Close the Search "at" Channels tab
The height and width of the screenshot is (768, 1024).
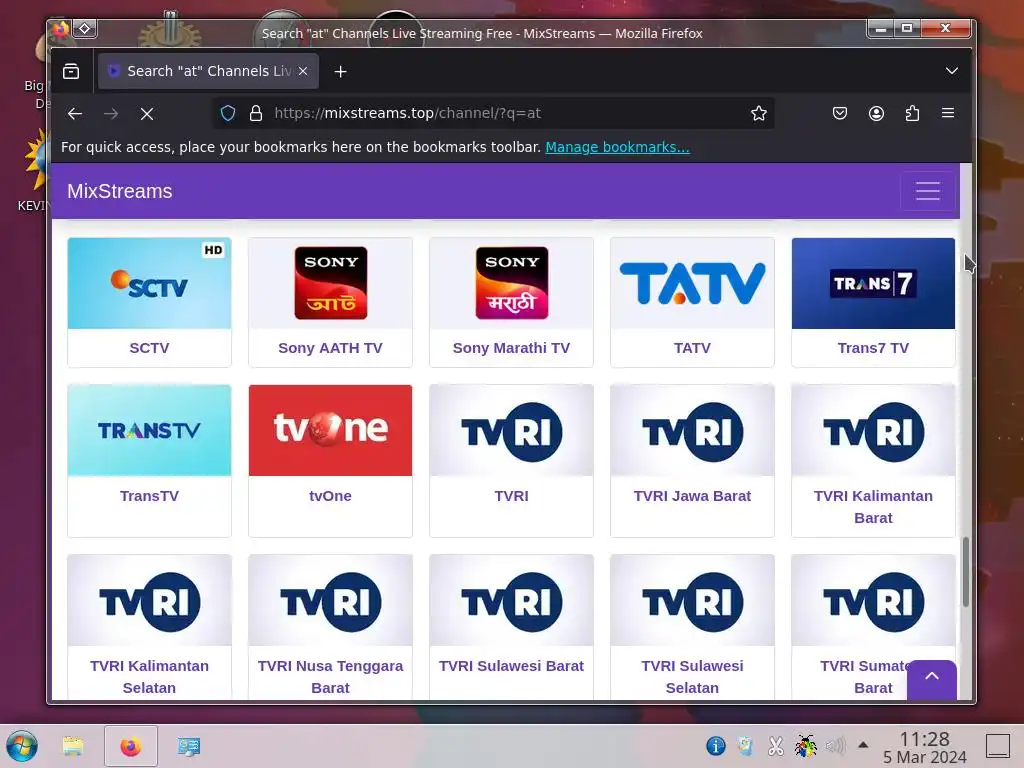[303, 71]
